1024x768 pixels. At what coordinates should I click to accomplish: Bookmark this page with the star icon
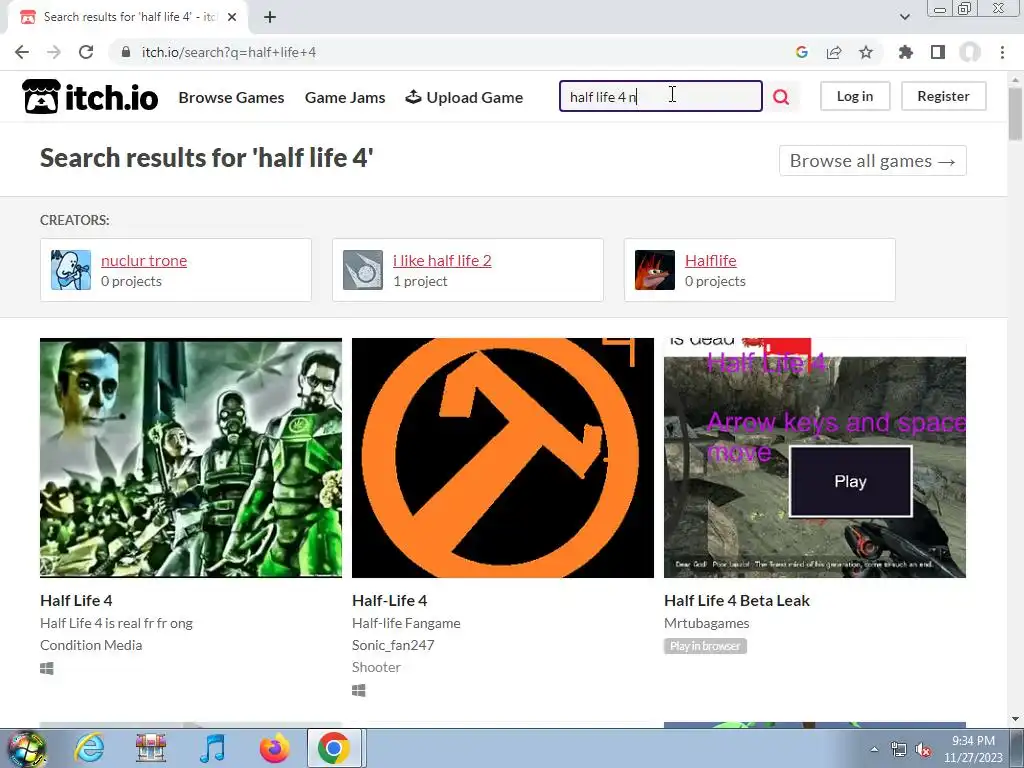(866, 52)
